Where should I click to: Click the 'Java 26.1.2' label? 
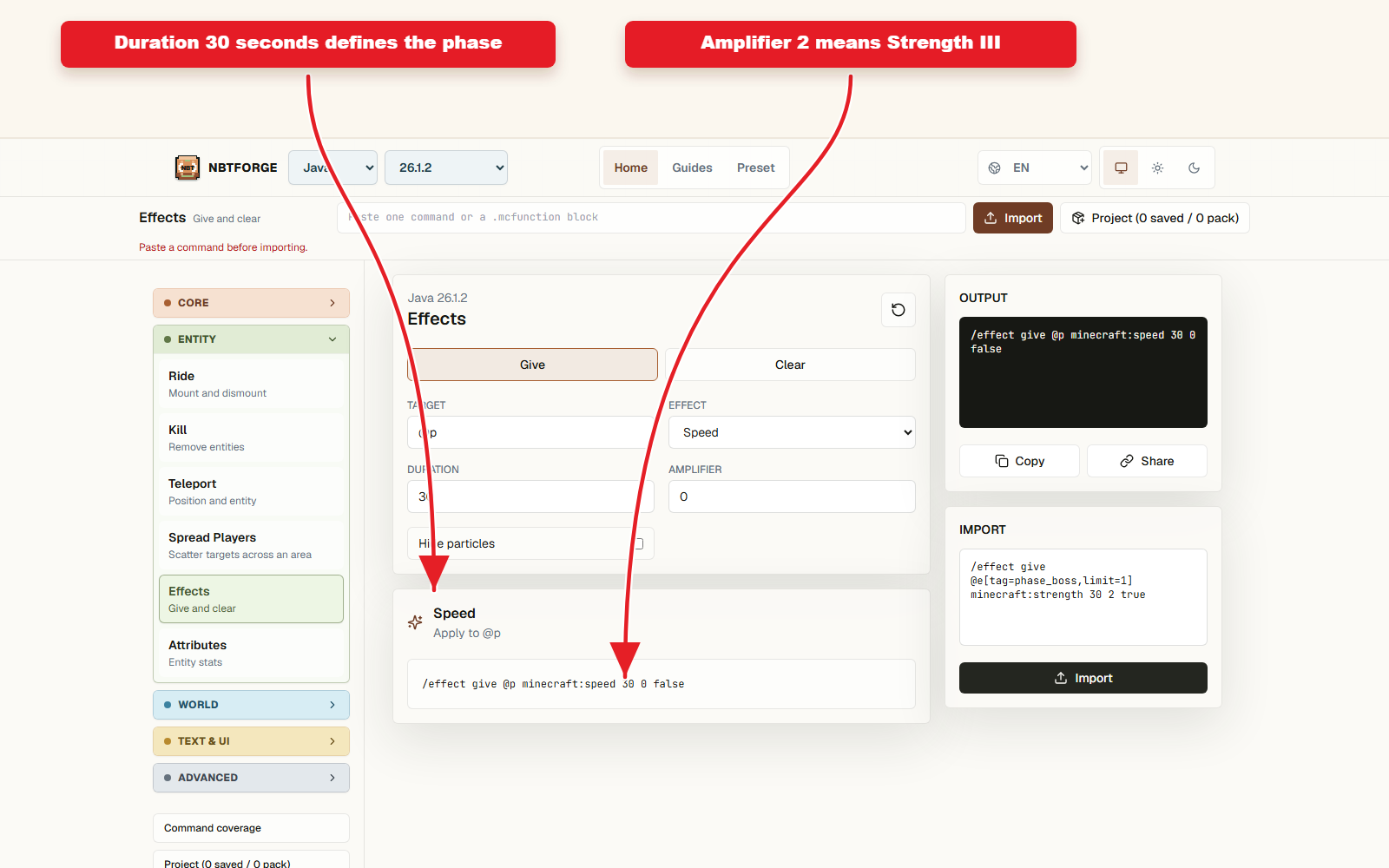click(438, 298)
